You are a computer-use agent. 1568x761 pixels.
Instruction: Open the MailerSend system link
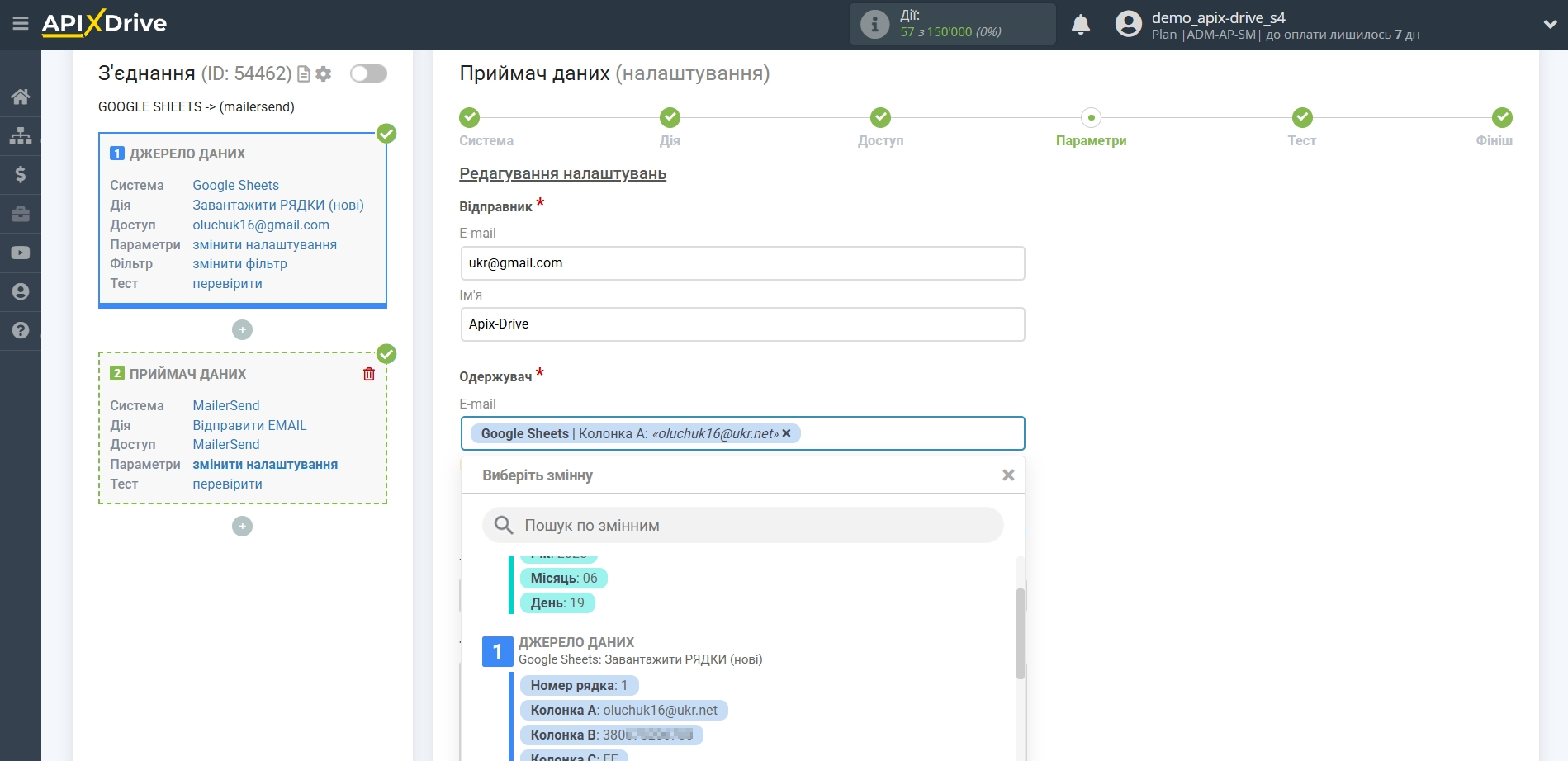point(226,405)
